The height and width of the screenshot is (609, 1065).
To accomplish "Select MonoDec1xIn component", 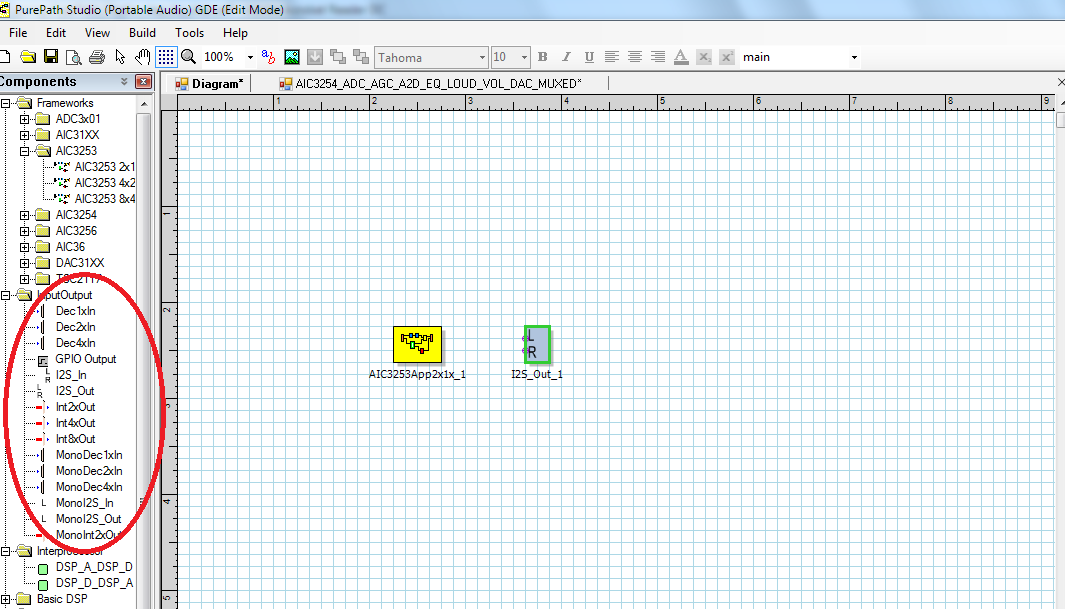I will click(x=89, y=455).
